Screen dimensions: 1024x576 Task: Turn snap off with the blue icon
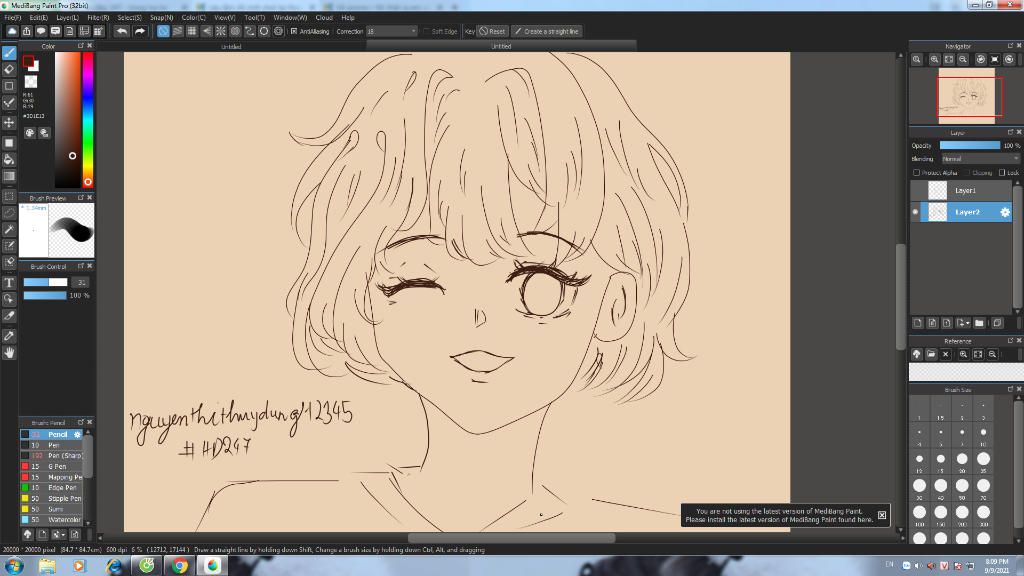click(x=163, y=31)
